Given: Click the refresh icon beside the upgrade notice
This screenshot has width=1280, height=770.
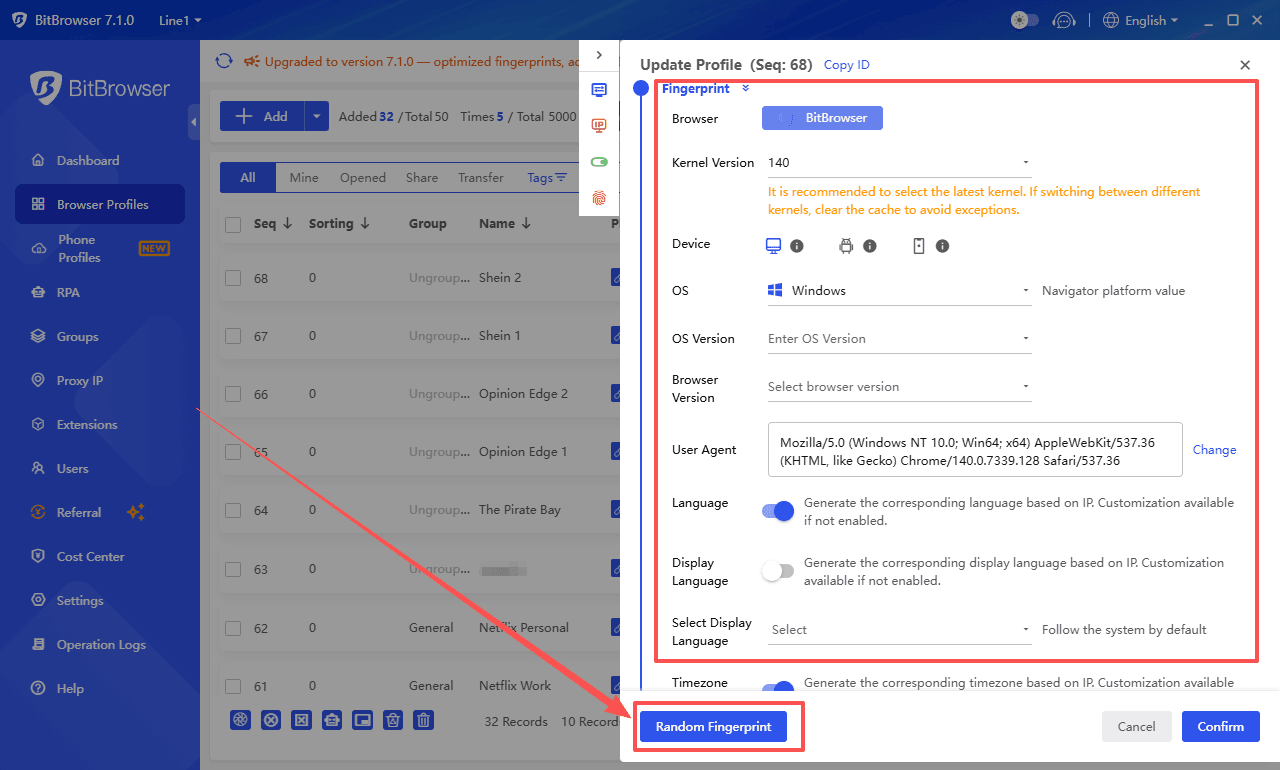Looking at the screenshot, I should 224,61.
